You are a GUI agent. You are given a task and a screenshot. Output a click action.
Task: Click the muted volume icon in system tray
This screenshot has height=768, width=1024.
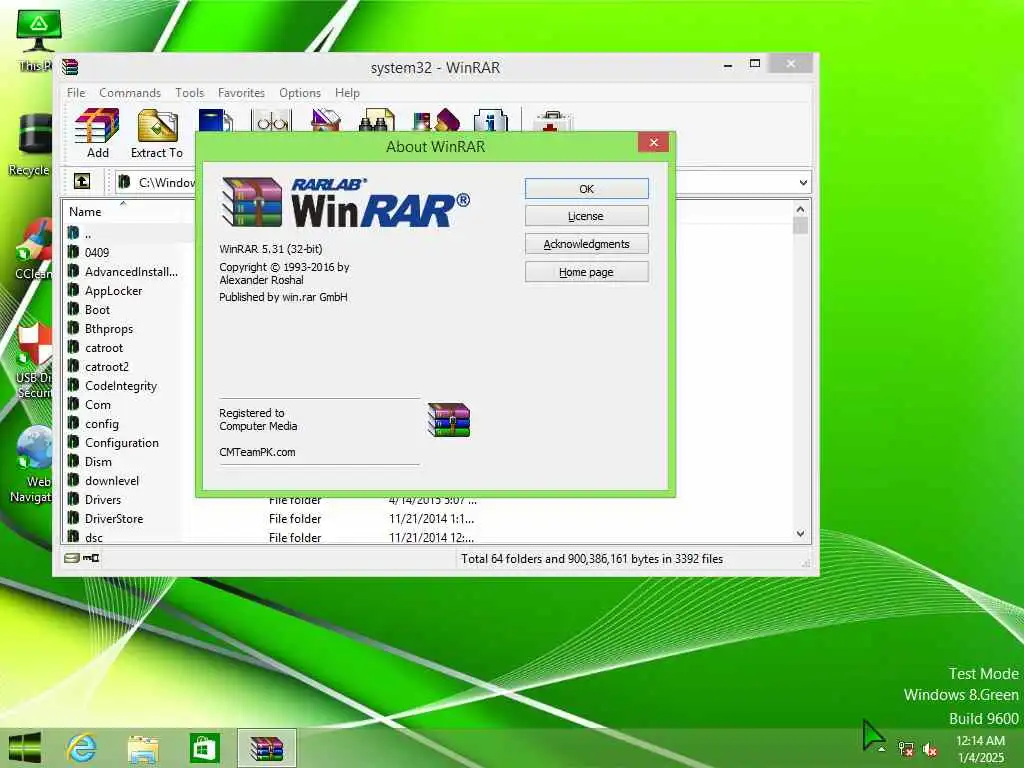point(930,749)
